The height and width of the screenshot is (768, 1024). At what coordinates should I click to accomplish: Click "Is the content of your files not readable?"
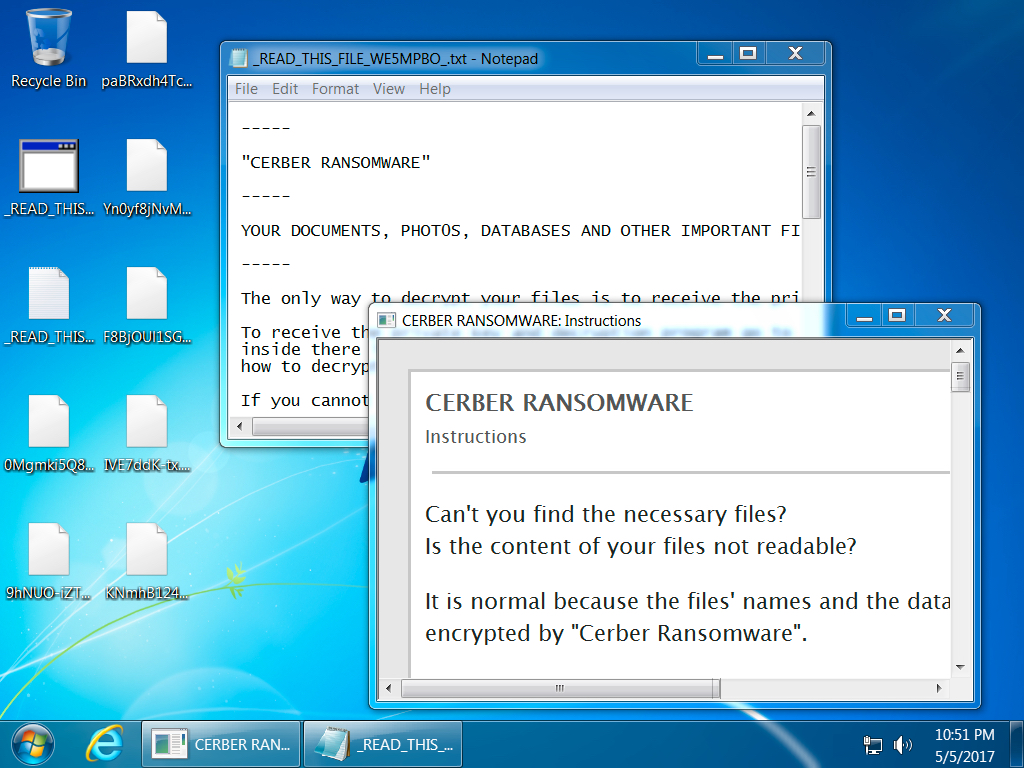(x=641, y=547)
